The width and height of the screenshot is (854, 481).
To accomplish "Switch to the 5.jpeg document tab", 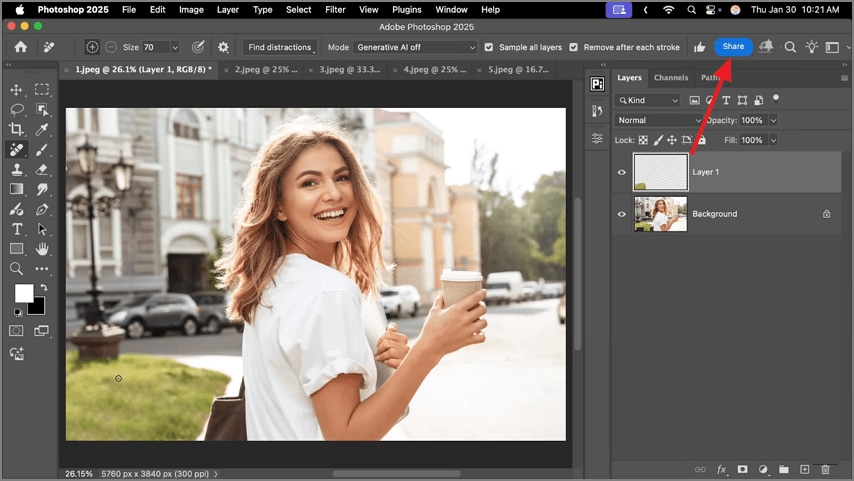I will coord(518,70).
